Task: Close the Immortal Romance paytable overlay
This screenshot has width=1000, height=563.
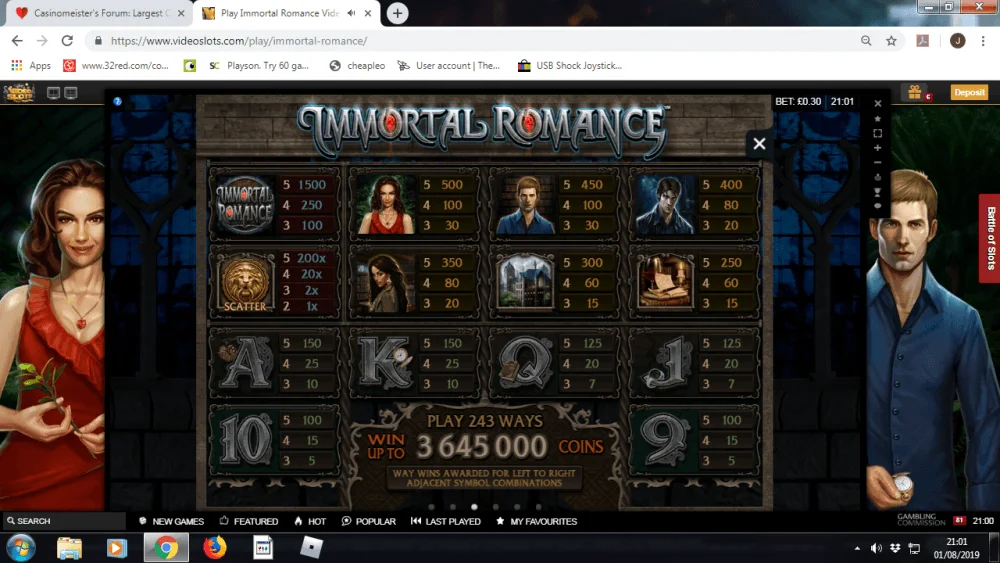Action: [x=759, y=143]
